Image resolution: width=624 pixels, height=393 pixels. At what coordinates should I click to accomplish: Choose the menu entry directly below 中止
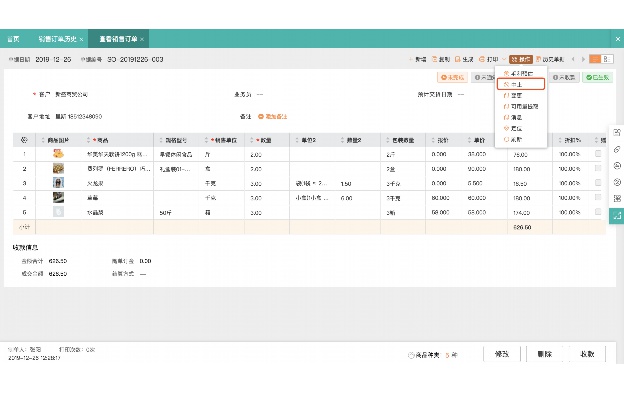(521, 95)
